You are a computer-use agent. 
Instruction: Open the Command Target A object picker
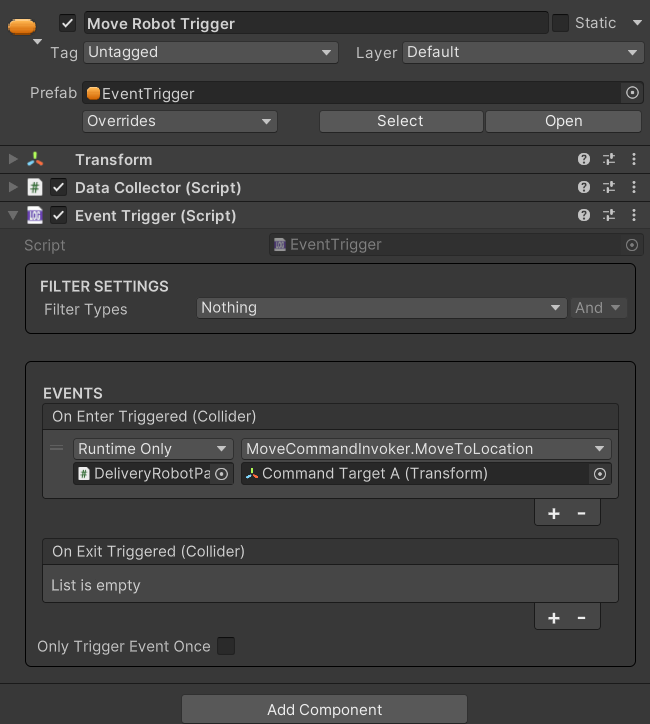click(x=600, y=474)
